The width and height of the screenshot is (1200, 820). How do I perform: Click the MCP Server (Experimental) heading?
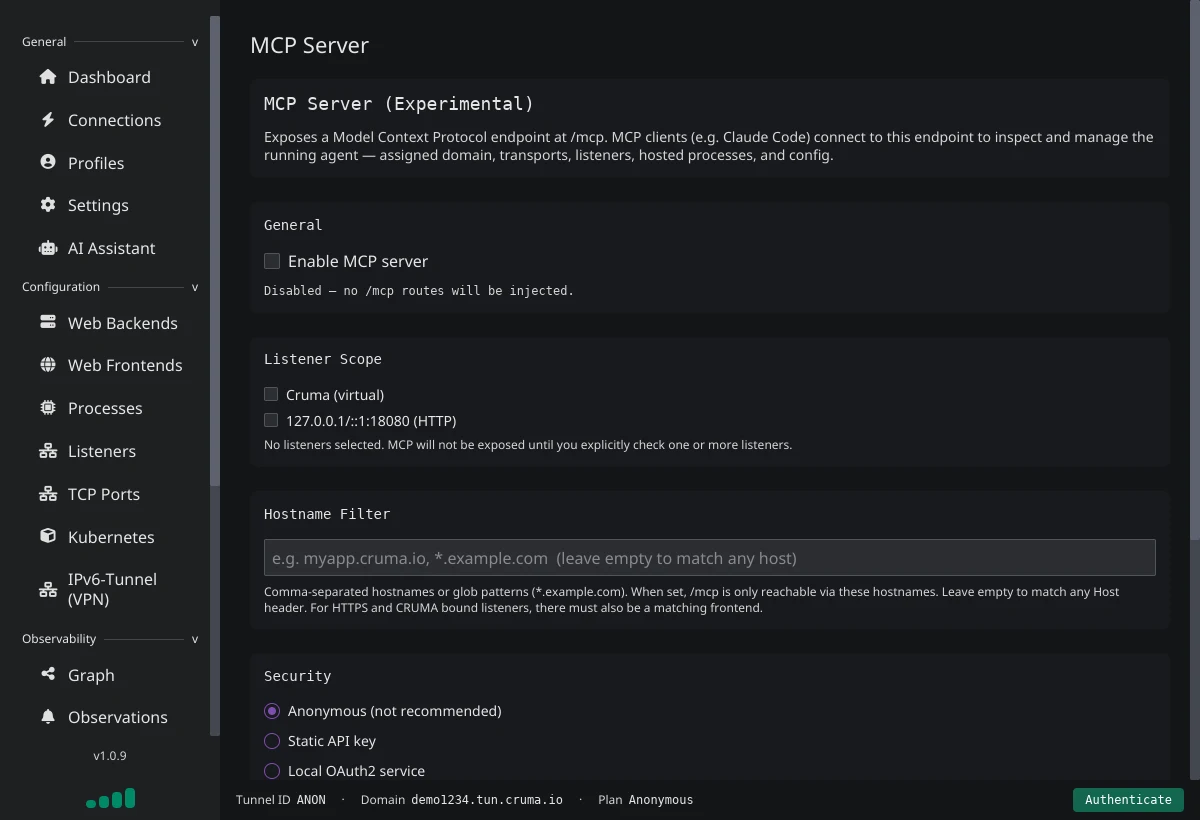pos(398,104)
